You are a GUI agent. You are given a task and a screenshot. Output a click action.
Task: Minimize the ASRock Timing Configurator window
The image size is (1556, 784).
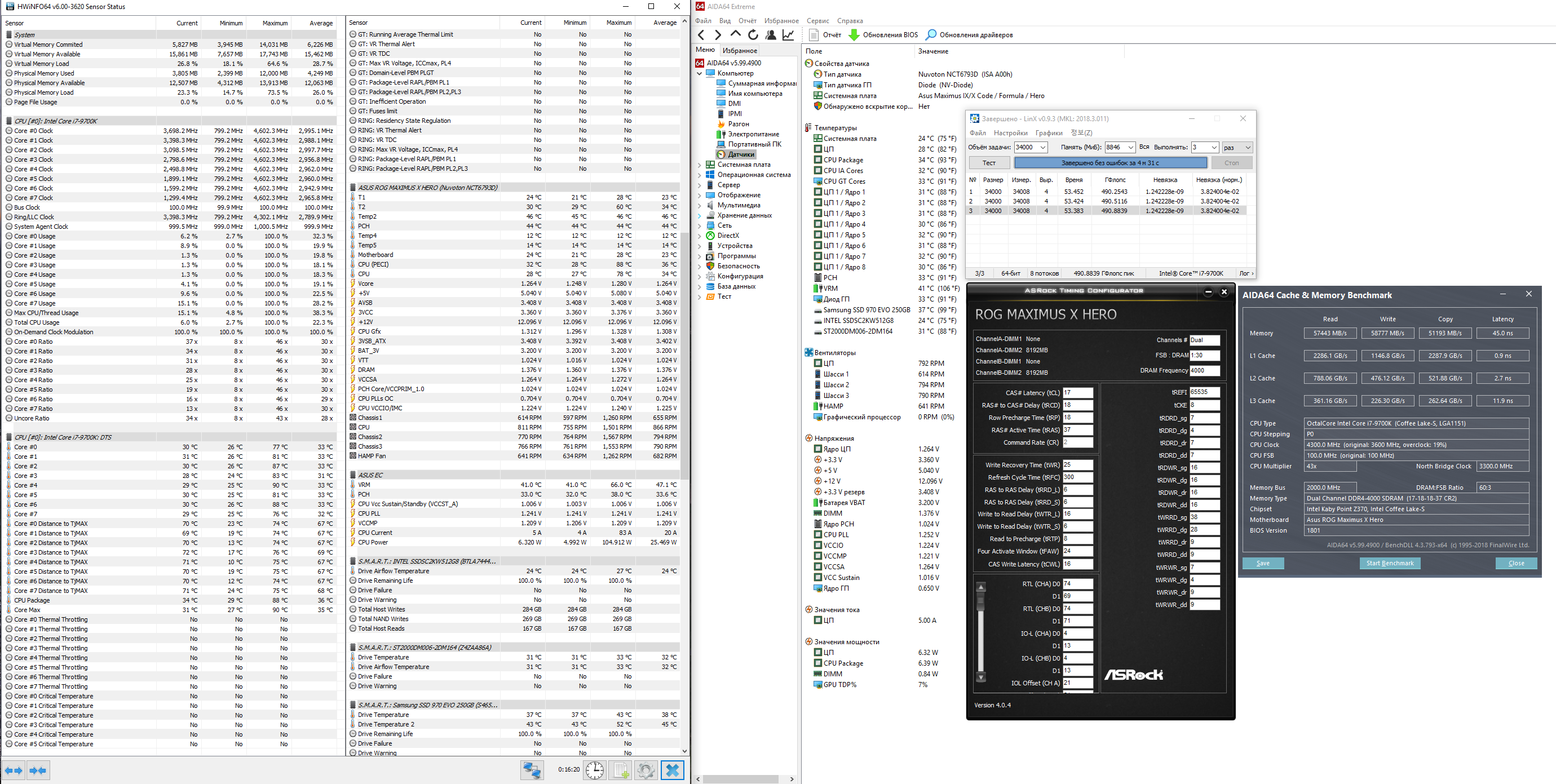tap(1208, 293)
